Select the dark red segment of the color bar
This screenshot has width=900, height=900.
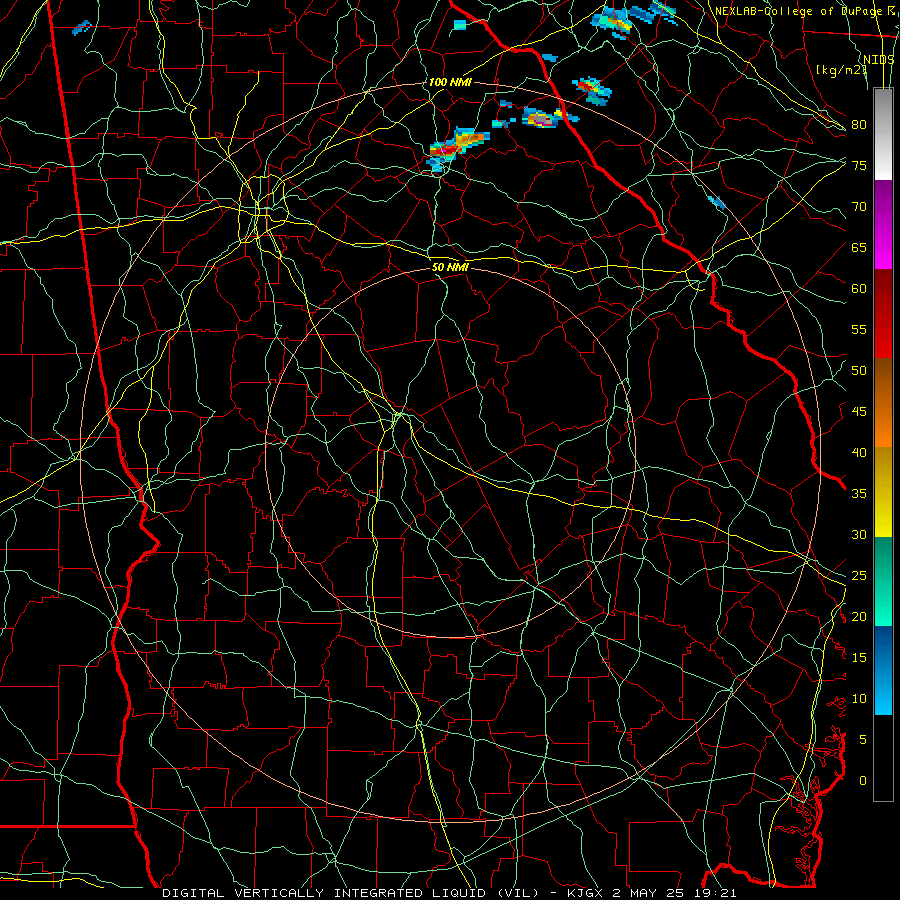[883, 314]
